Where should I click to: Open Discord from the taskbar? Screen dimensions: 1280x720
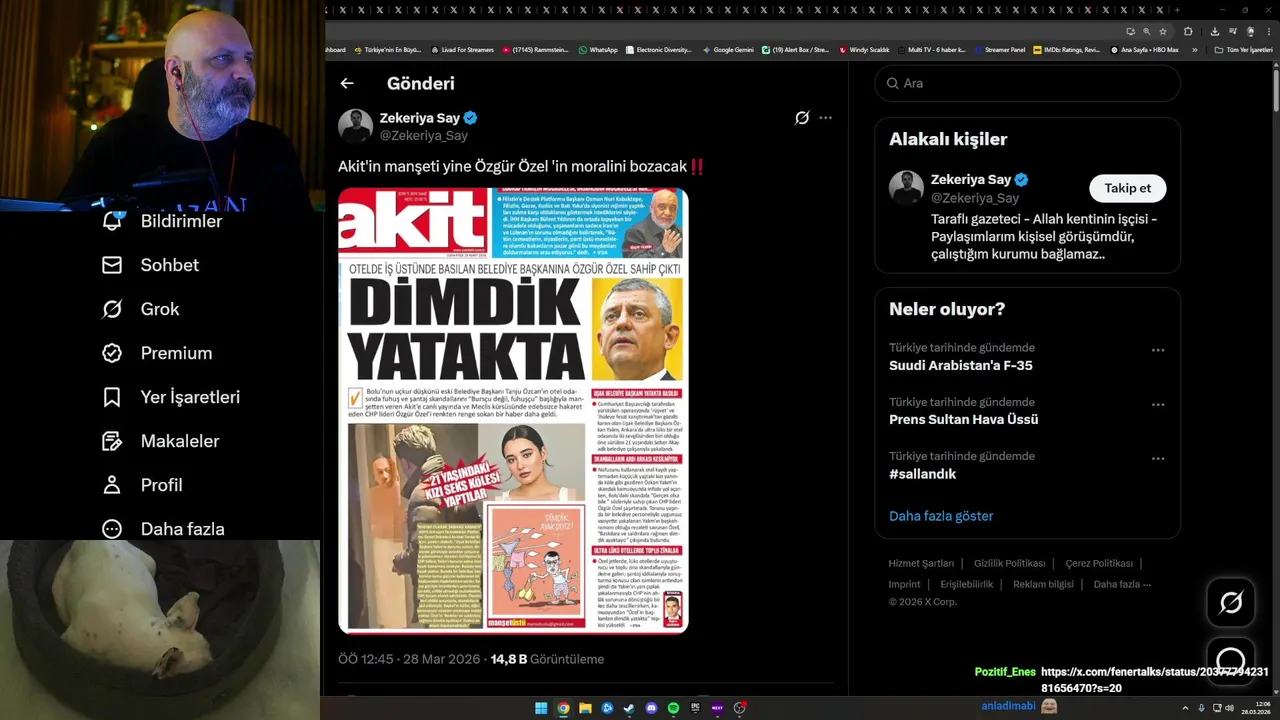[651, 708]
